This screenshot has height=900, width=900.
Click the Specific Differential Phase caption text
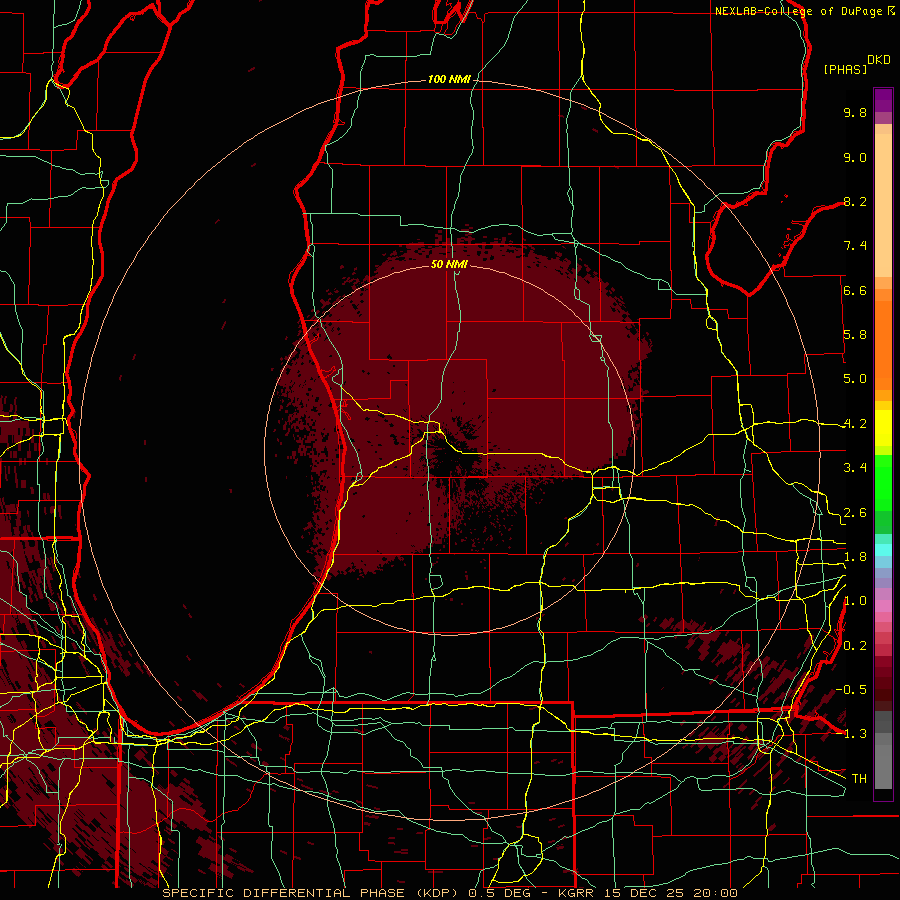[310, 893]
